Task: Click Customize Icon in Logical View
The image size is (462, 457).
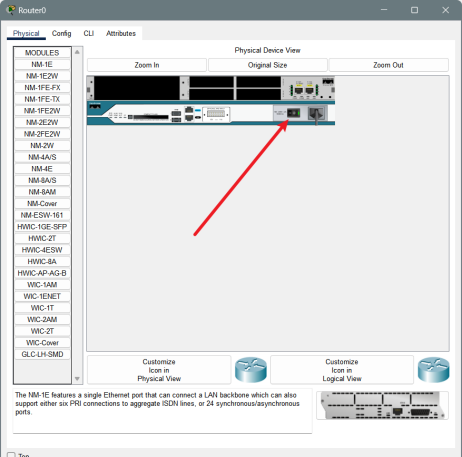Action: [342, 370]
